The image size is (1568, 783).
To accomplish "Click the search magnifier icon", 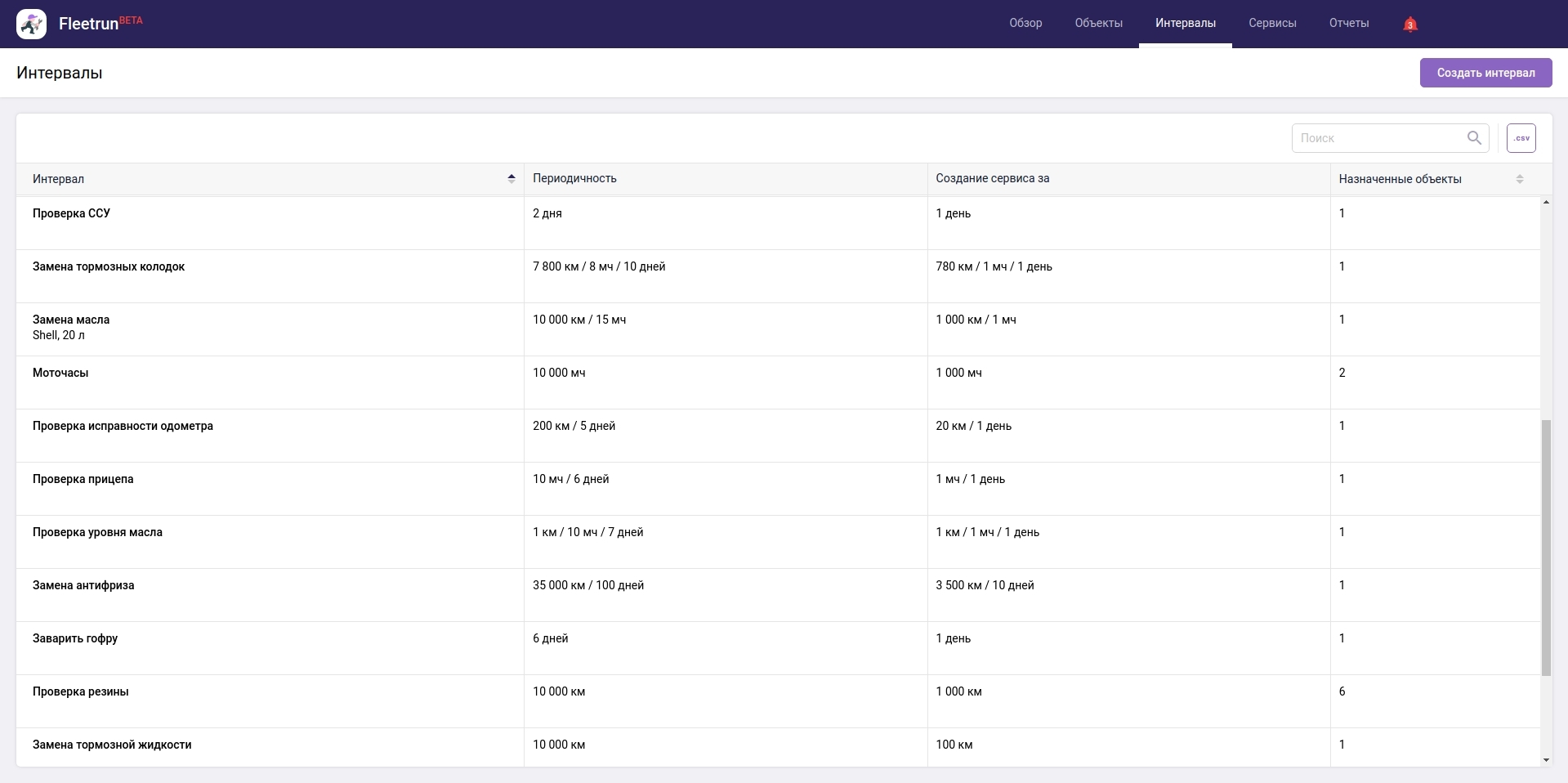I will click(x=1474, y=138).
